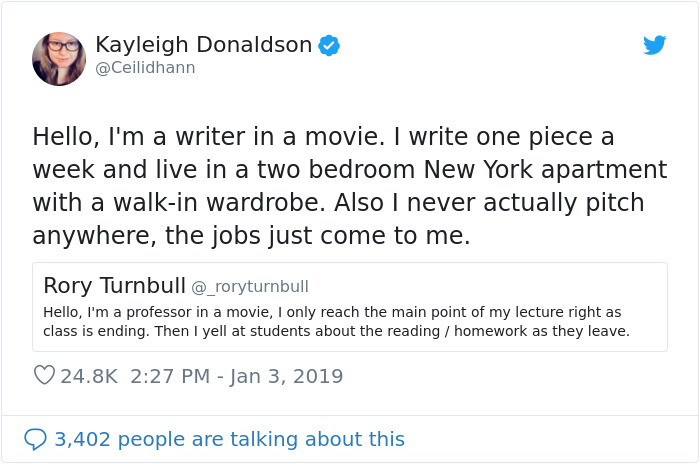The width and height of the screenshot is (700, 464).
Task: Click the main tweet text about writer
Action: point(350,186)
